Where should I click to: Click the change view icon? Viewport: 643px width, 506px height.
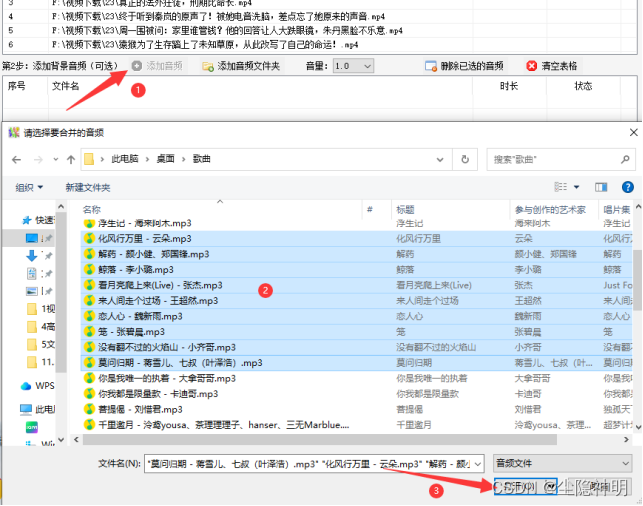(561, 187)
